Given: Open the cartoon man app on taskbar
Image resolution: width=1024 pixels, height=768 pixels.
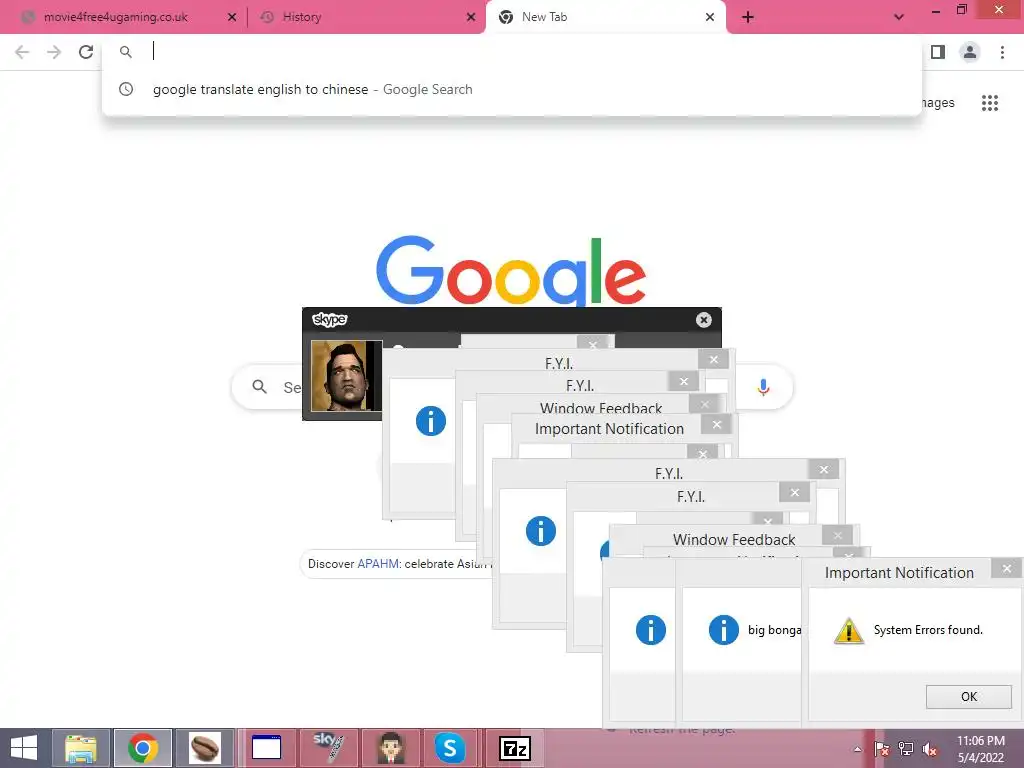Looking at the screenshot, I should pyautogui.click(x=391, y=748).
